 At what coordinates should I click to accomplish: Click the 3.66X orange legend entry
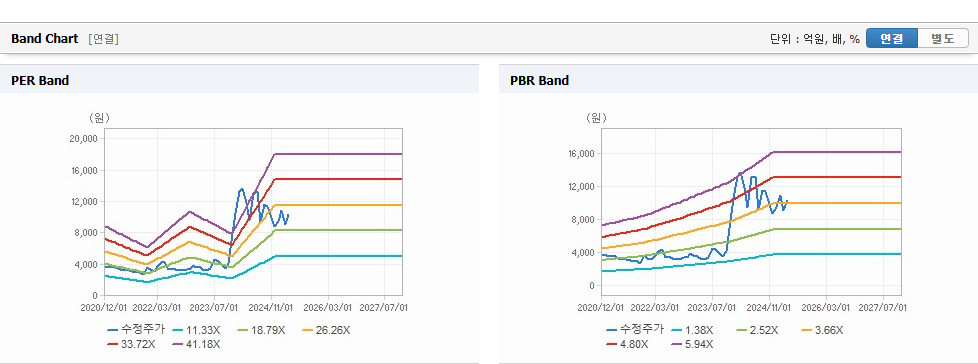tap(821, 330)
